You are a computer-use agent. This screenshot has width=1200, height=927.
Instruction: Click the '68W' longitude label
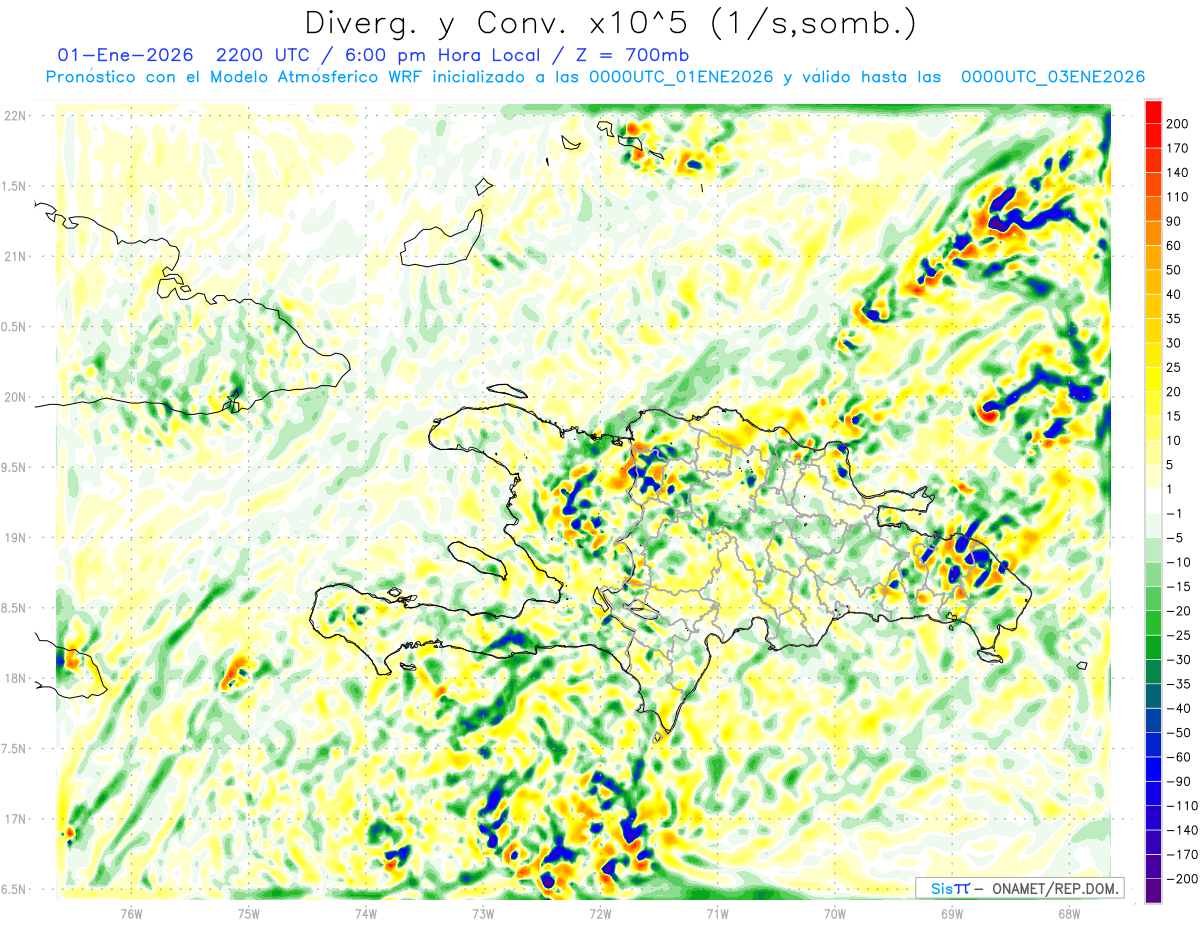pyautogui.click(x=1069, y=913)
